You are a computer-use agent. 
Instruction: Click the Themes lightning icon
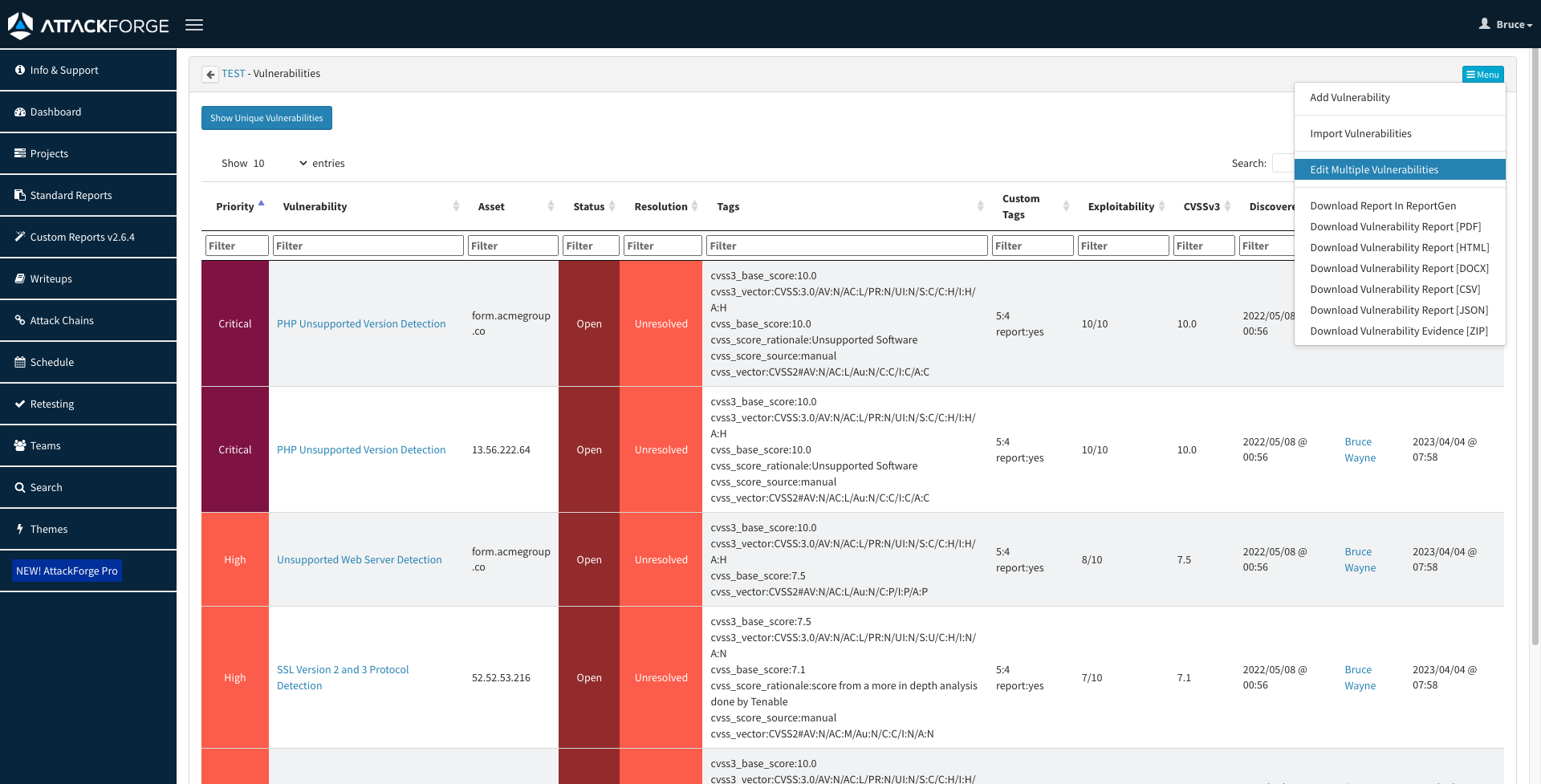point(20,529)
